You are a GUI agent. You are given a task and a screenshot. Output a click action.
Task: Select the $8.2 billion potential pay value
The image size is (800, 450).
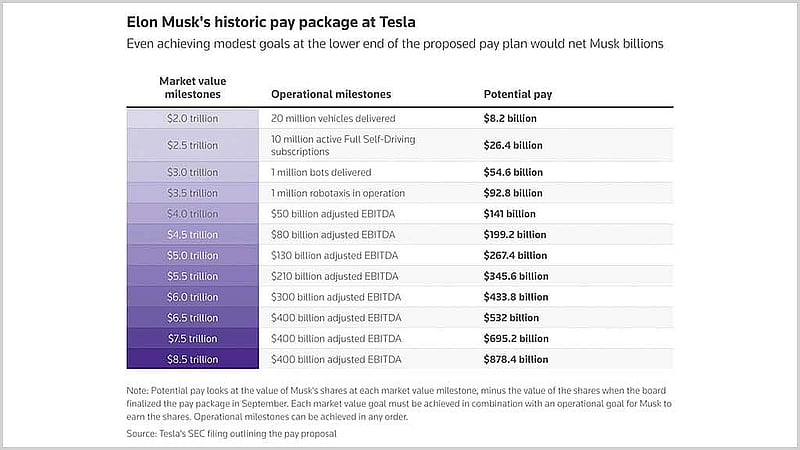(510, 118)
